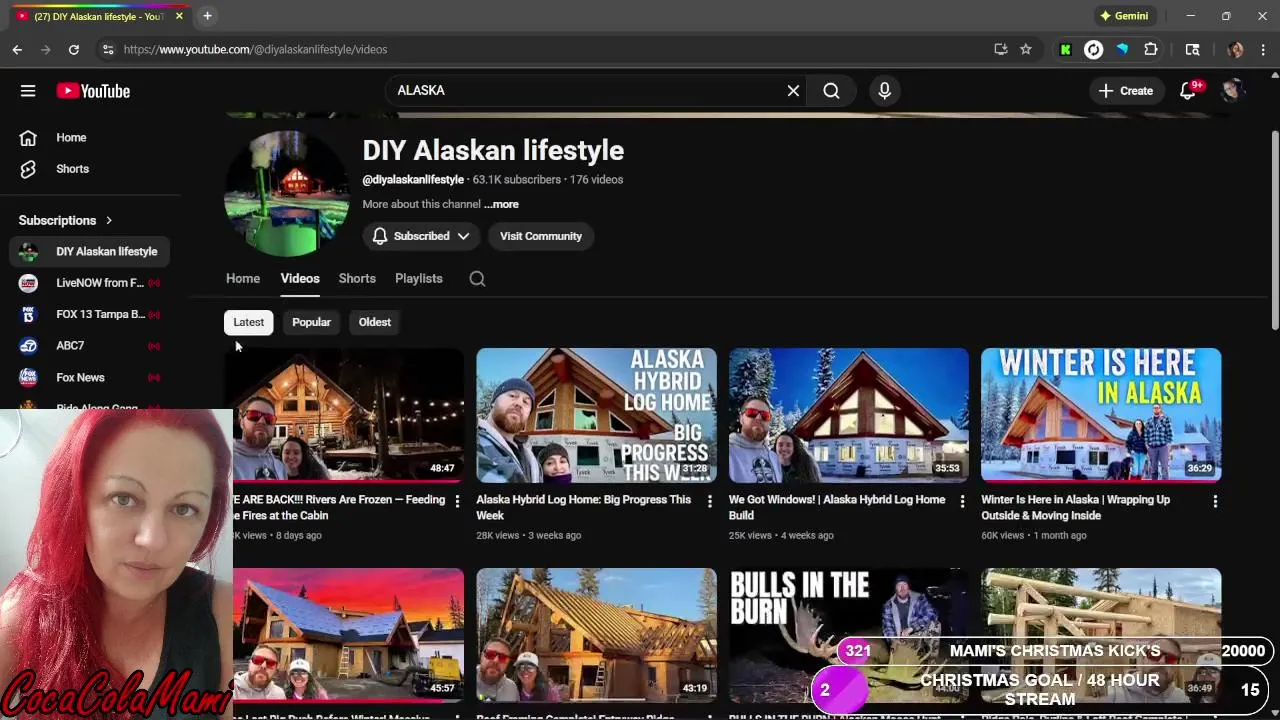This screenshot has width=1280, height=720.
Task: Select the Oldest sort chip
Action: (375, 322)
